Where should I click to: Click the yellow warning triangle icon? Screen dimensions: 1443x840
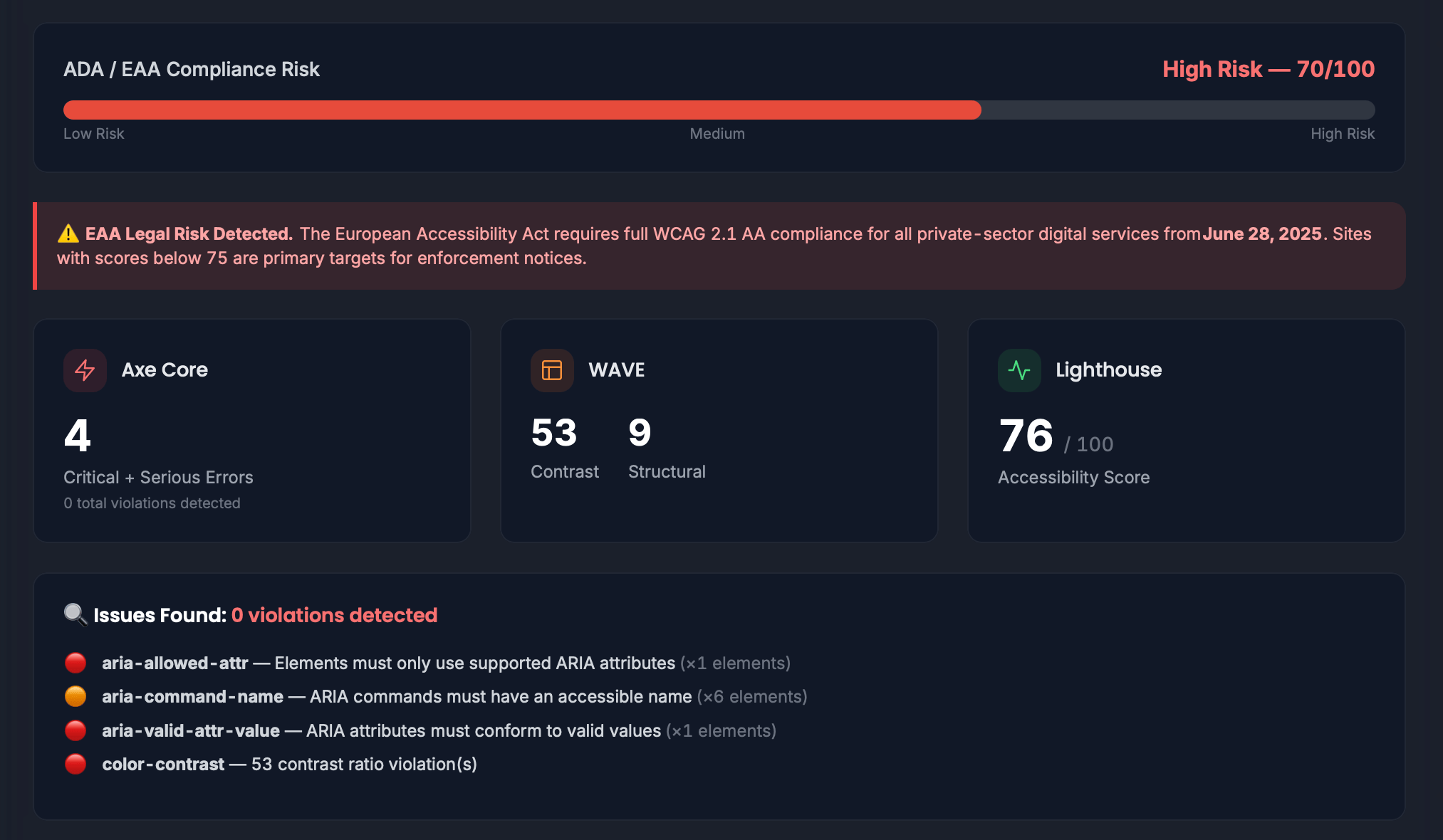(68, 233)
